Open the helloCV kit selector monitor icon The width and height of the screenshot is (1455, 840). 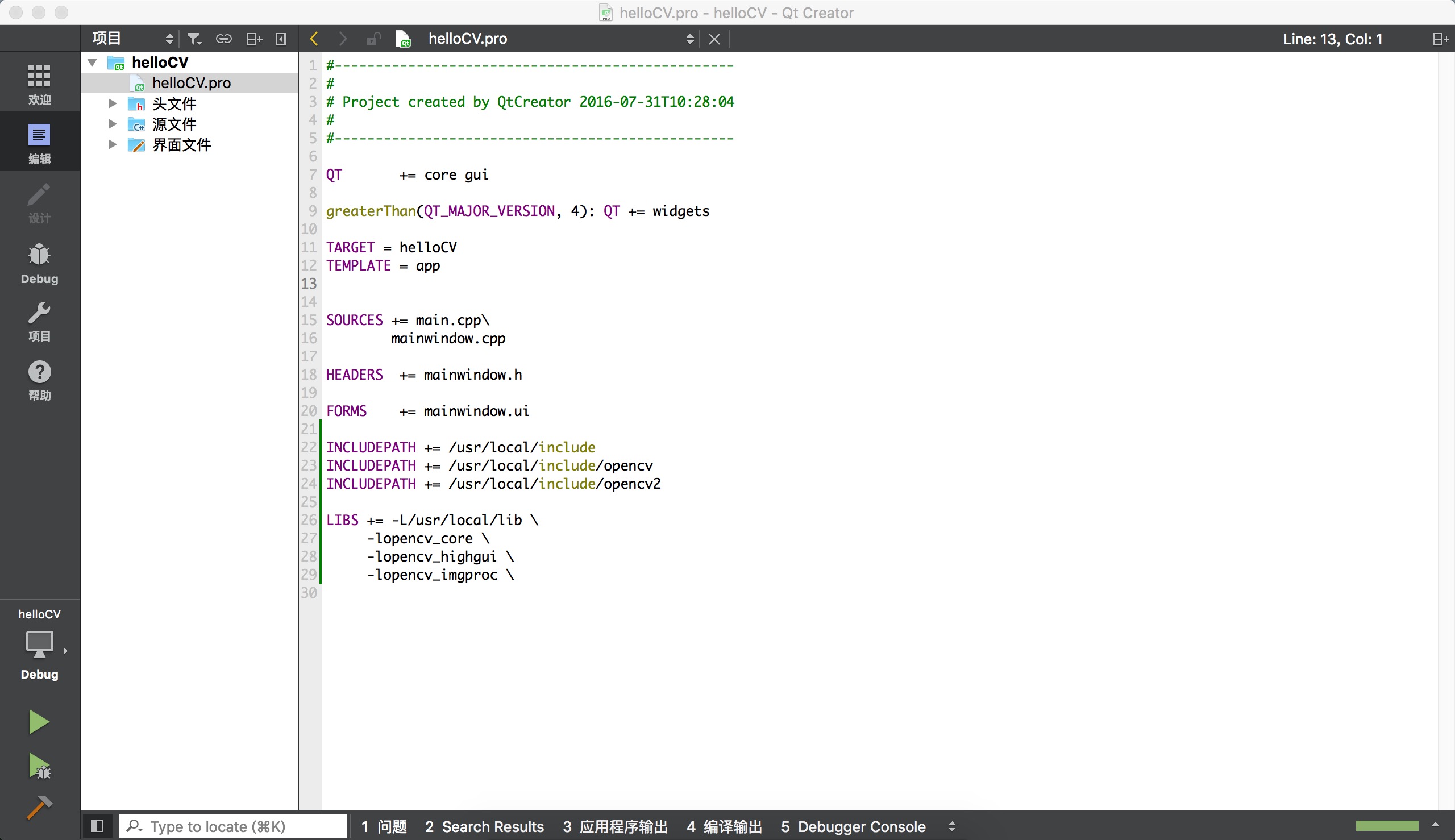point(39,644)
